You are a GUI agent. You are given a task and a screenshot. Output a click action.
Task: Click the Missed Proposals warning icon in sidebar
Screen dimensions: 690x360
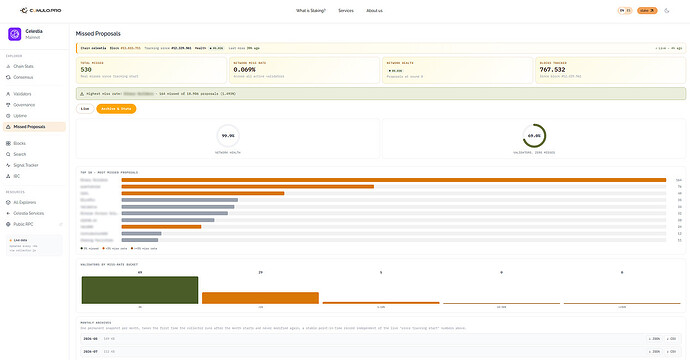[x=8, y=127]
